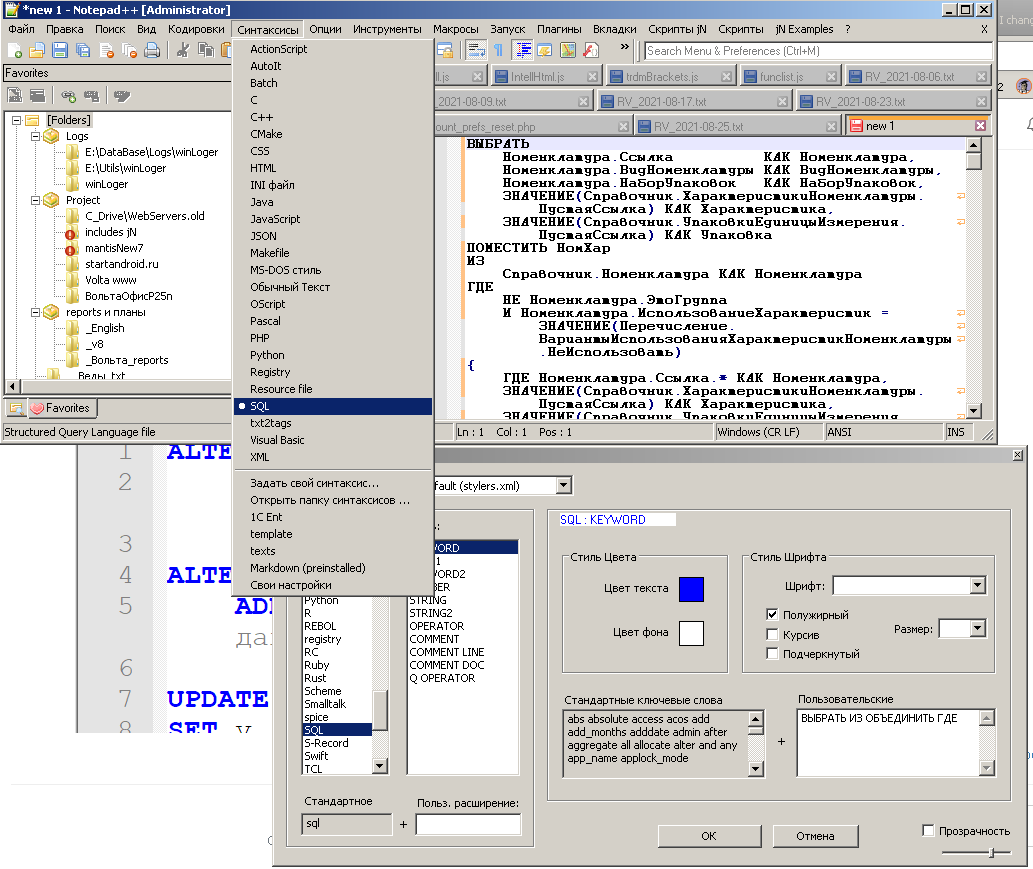Collapse the Logs tree node
Image resolution: width=1033 pixels, height=869 pixels.
[x=36, y=136]
